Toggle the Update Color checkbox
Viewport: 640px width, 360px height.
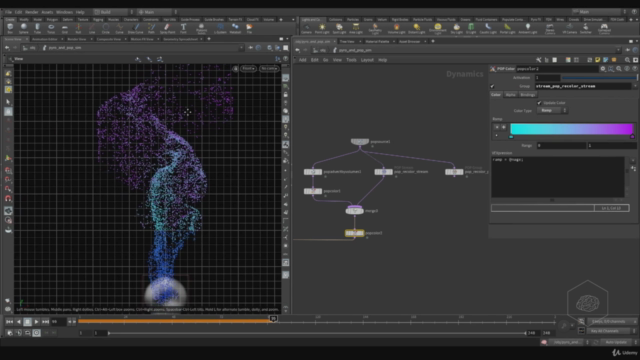tap(539, 103)
